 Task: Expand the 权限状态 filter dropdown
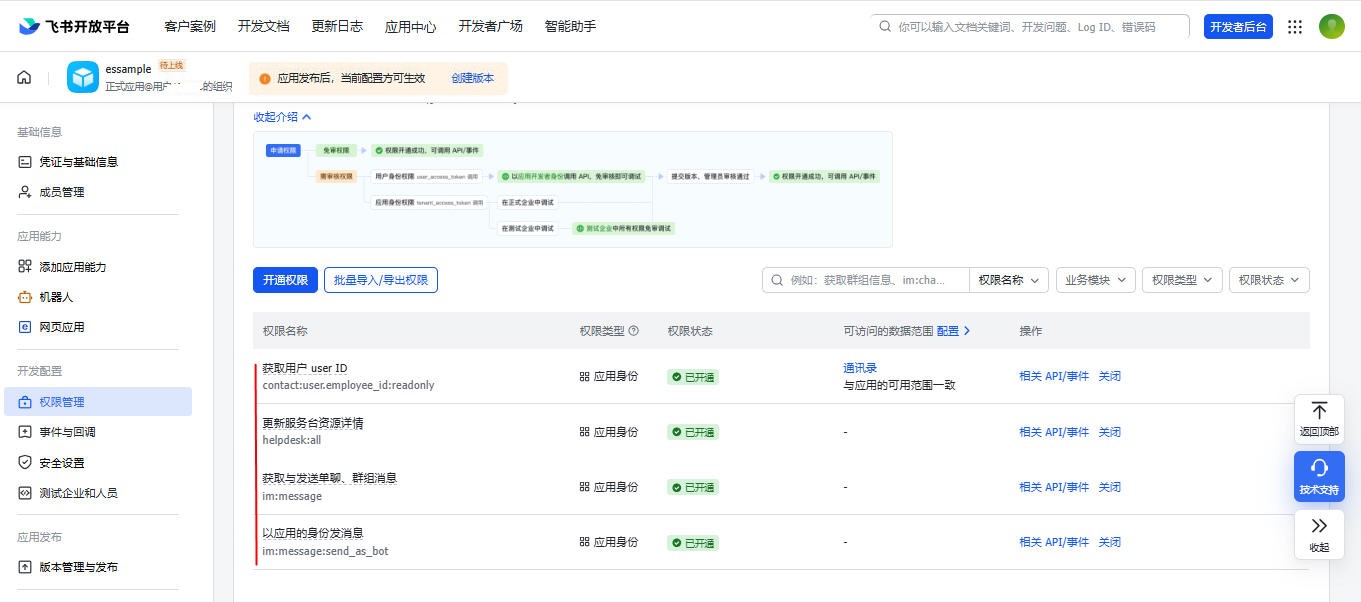point(1268,280)
